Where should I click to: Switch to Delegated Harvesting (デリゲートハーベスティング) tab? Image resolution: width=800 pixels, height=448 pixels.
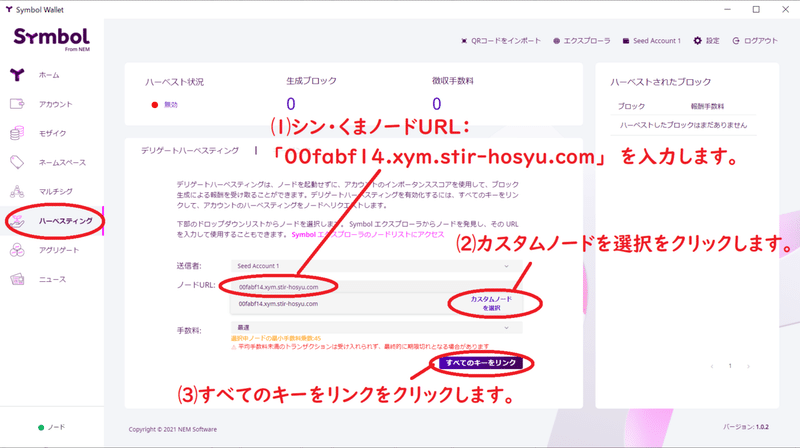(x=190, y=151)
